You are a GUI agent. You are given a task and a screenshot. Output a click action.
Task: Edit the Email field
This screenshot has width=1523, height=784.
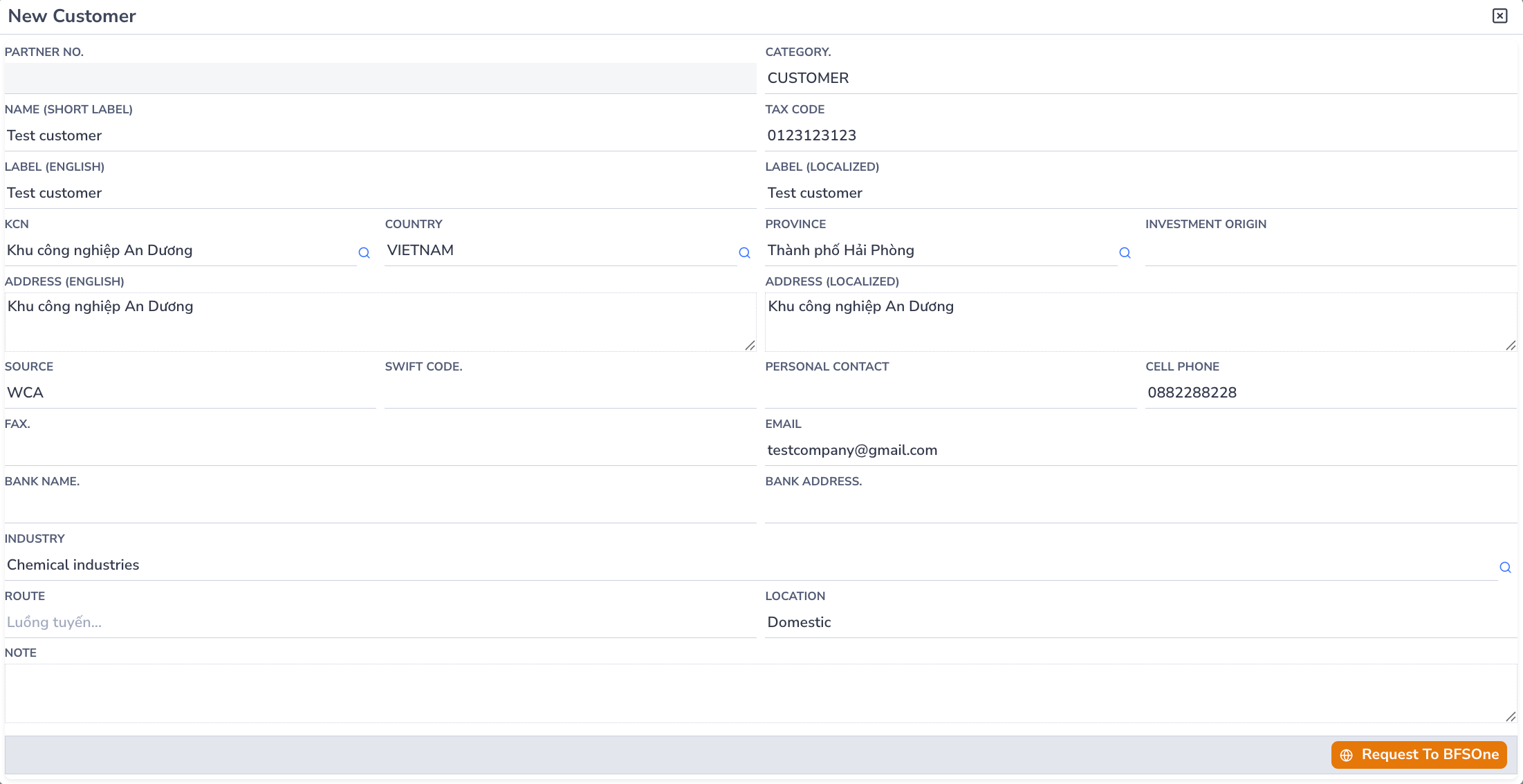pos(1141,450)
